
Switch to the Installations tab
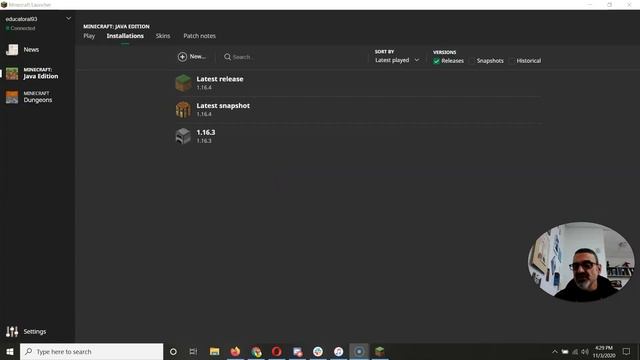(x=125, y=36)
